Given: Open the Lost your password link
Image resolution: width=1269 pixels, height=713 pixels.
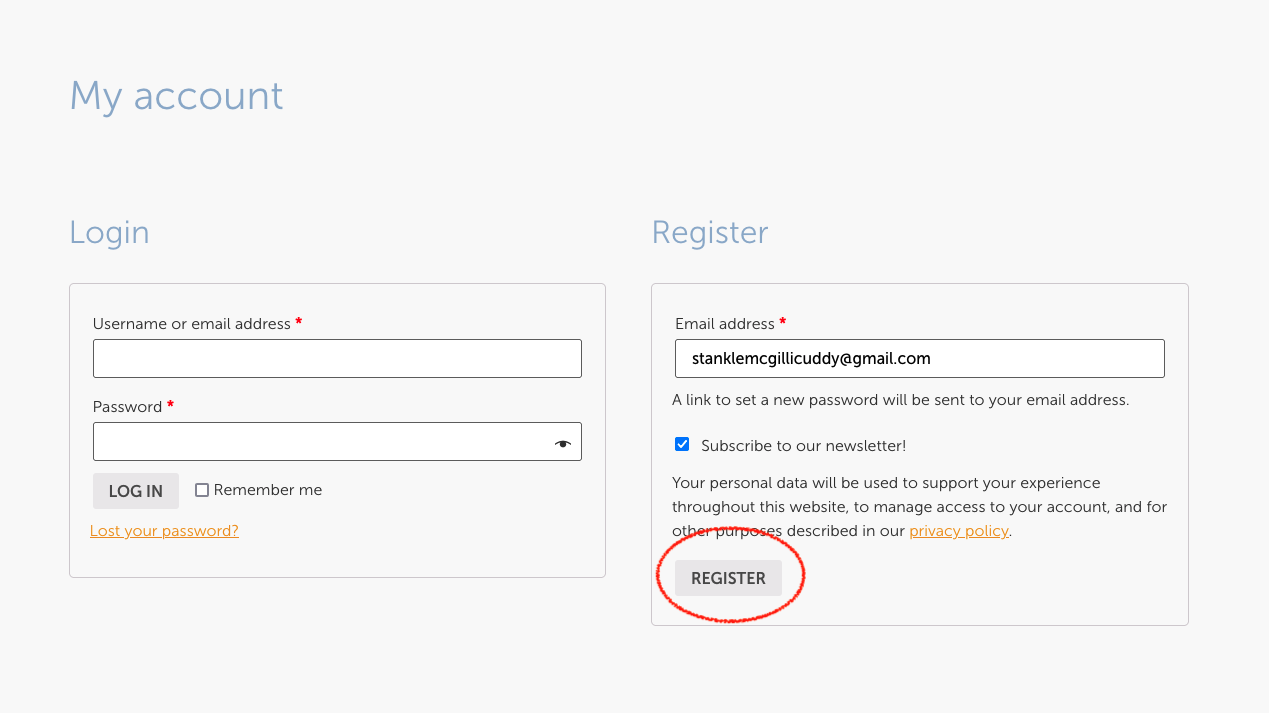Looking at the screenshot, I should coord(164,531).
